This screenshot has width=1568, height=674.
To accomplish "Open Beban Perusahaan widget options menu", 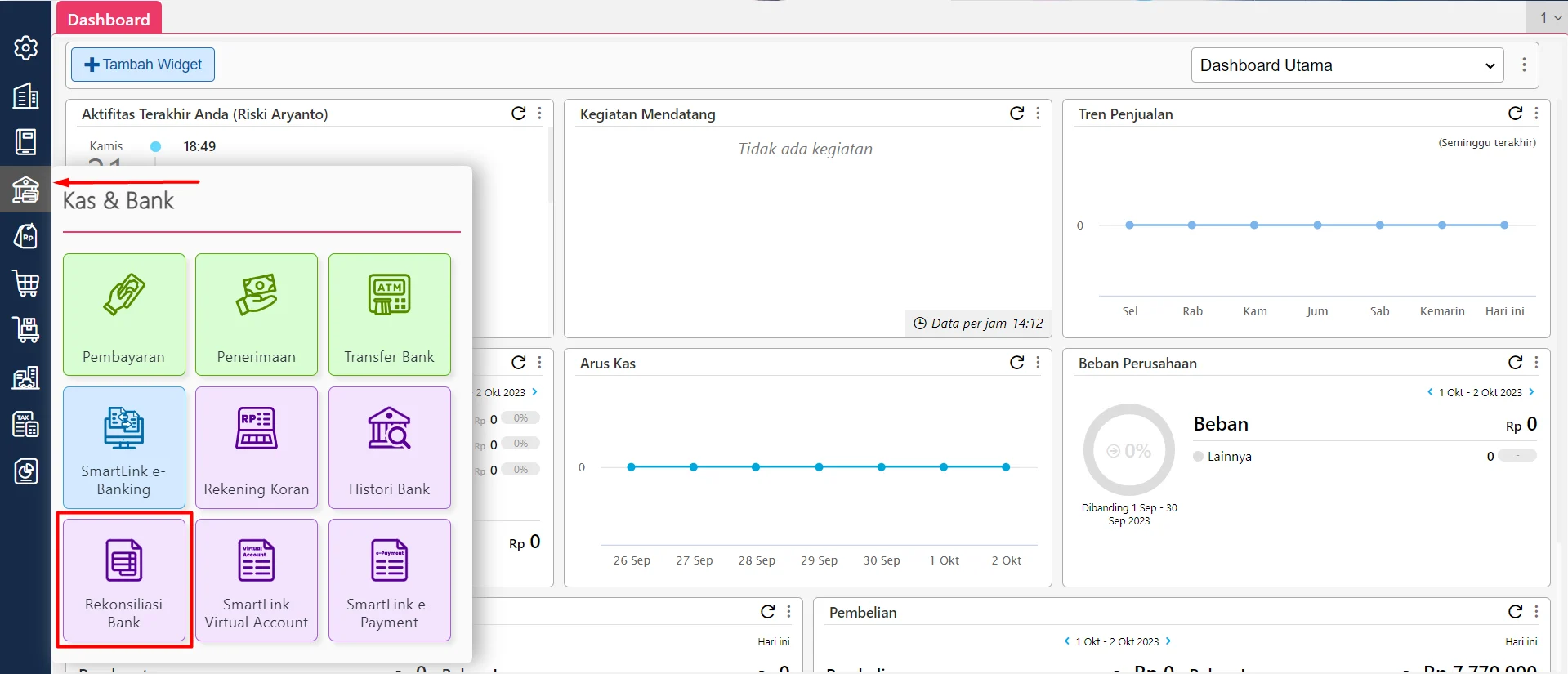I will pos(1537,363).
